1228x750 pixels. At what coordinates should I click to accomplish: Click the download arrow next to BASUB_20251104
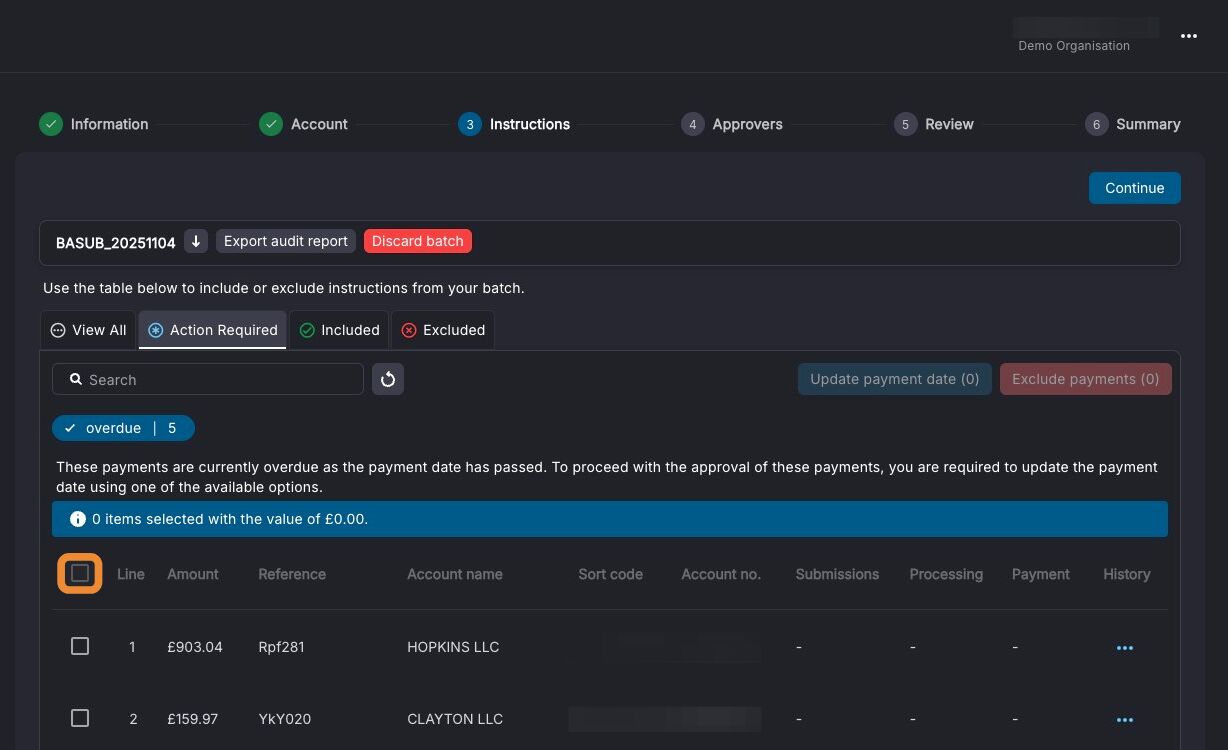point(196,241)
